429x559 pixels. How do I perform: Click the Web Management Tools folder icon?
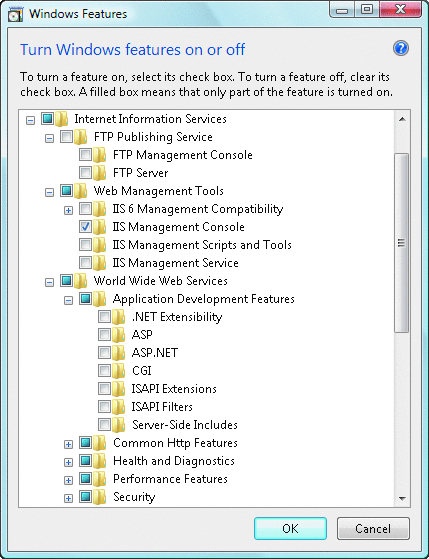80,191
